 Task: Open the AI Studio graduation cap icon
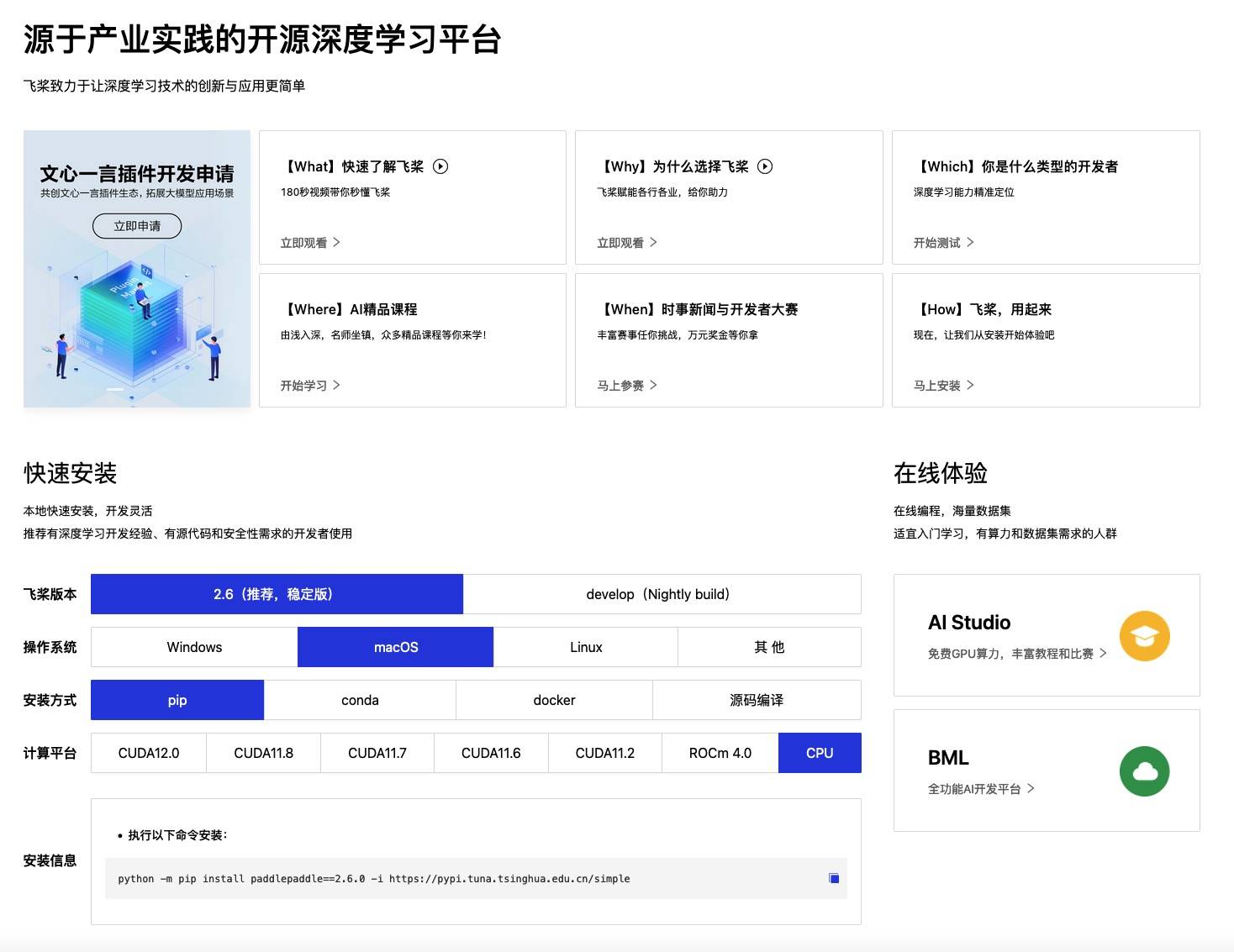tap(1144, 636)
